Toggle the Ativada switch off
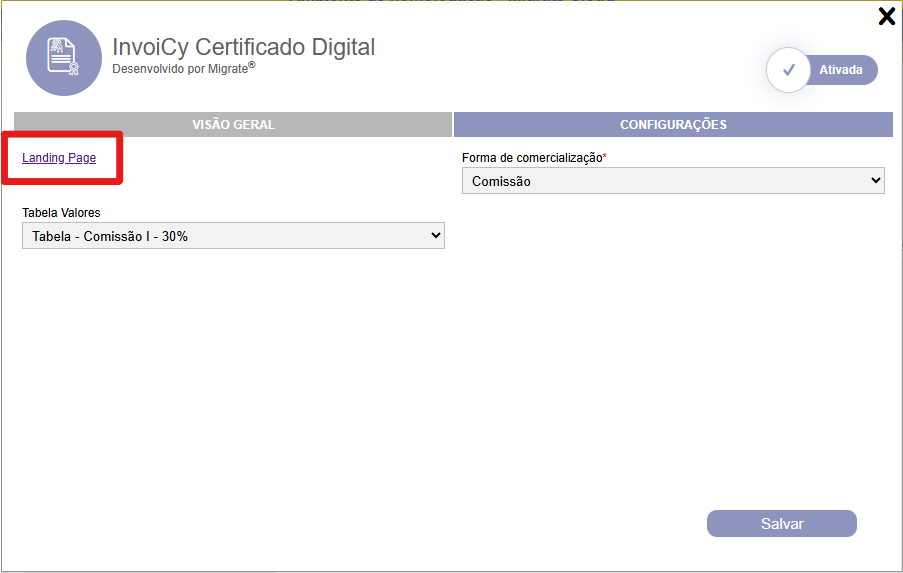 [822, 70]
